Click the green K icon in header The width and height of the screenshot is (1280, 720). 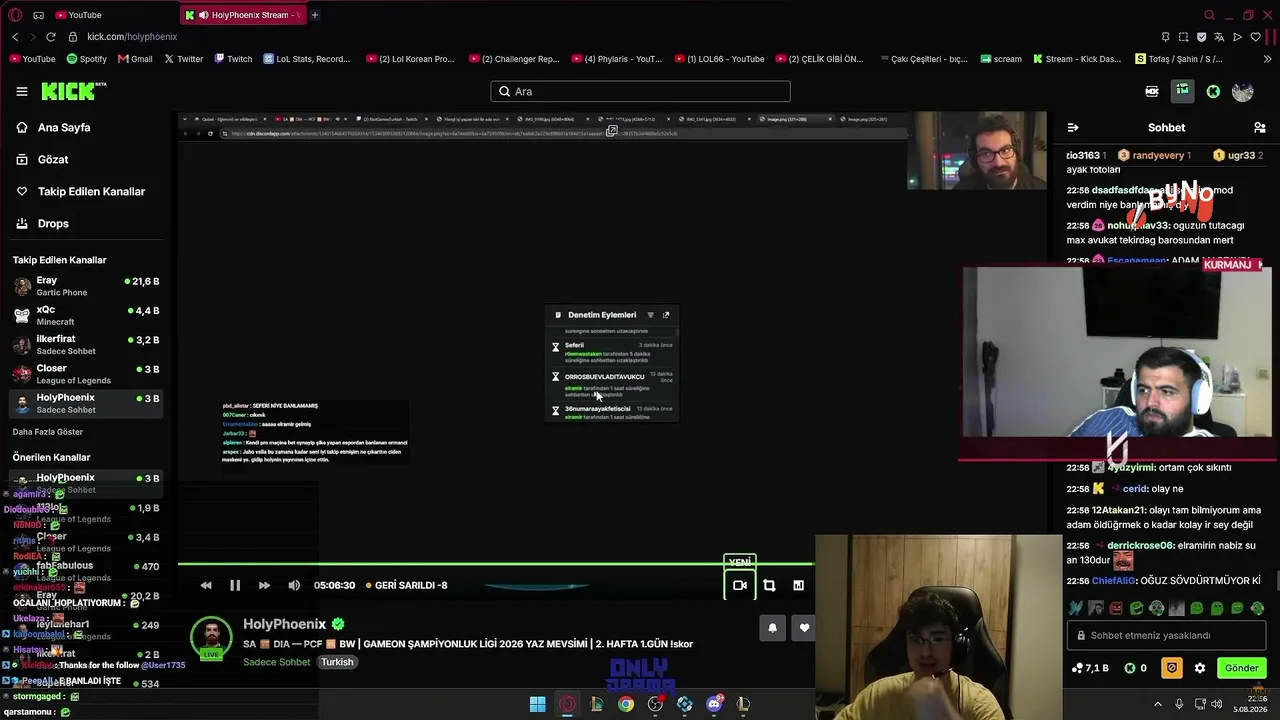(1213, 91)
